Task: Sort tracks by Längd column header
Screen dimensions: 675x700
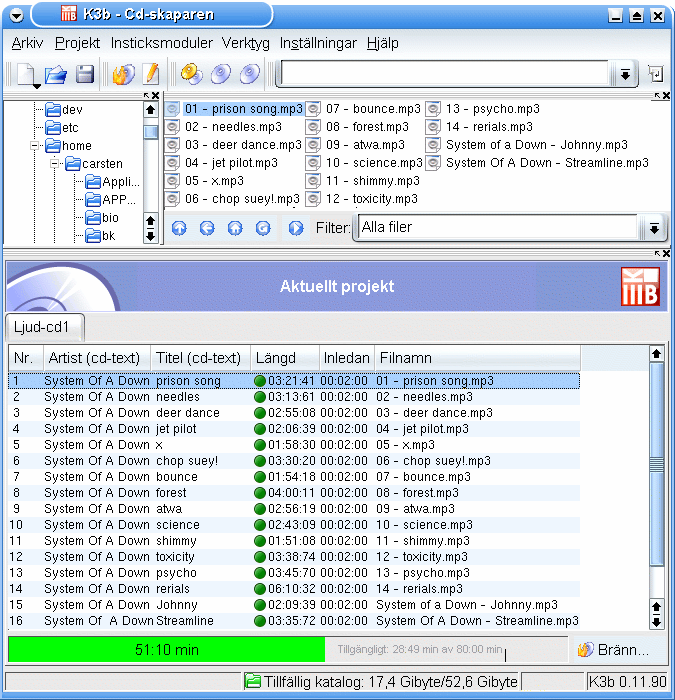Action: (284, 358)
